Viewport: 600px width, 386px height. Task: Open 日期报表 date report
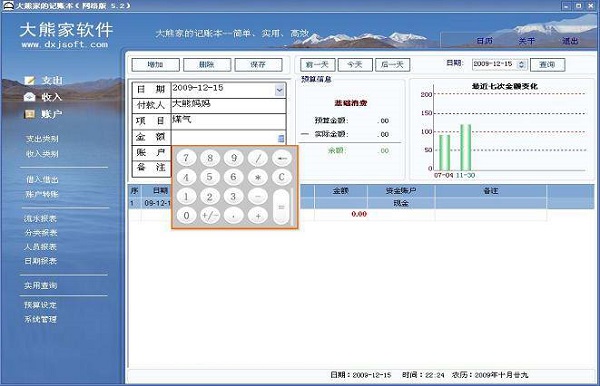[41, 261]
